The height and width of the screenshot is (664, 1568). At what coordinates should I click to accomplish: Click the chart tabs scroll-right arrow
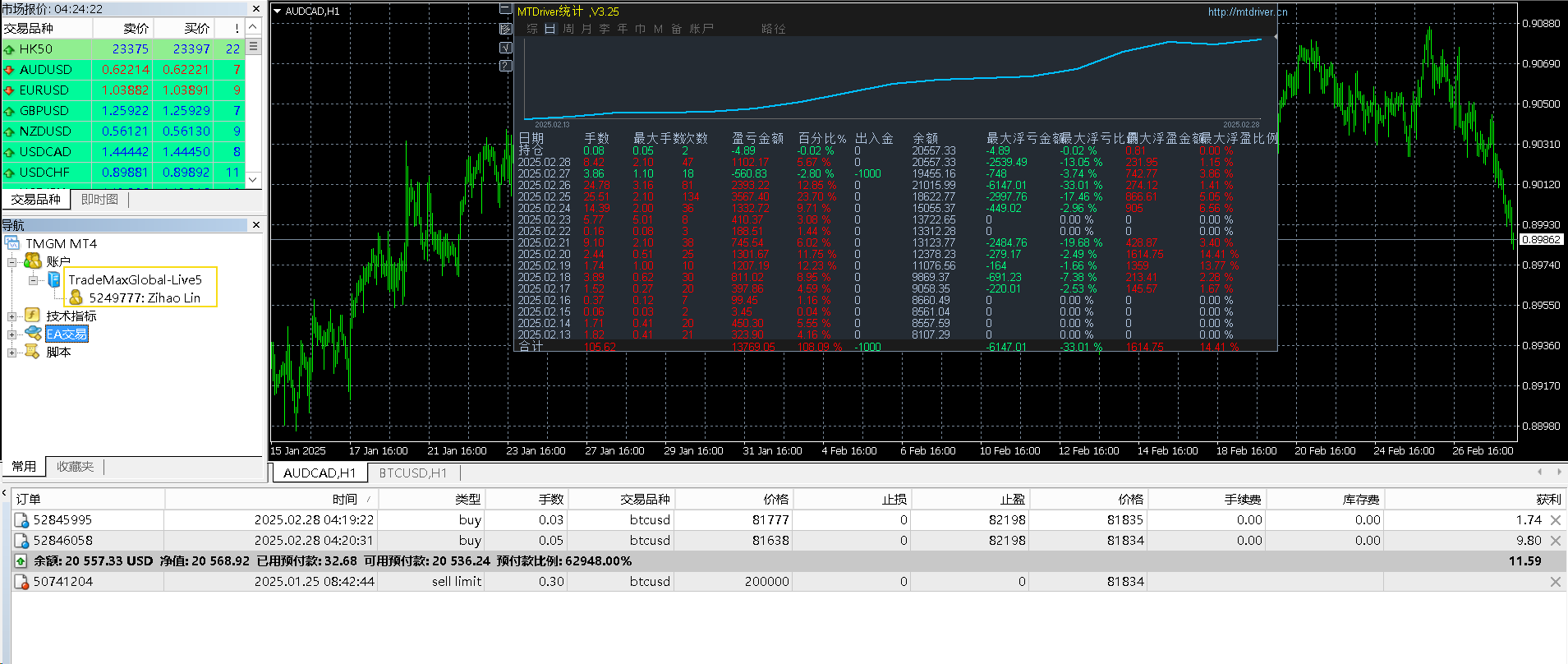click(1558, 472)
